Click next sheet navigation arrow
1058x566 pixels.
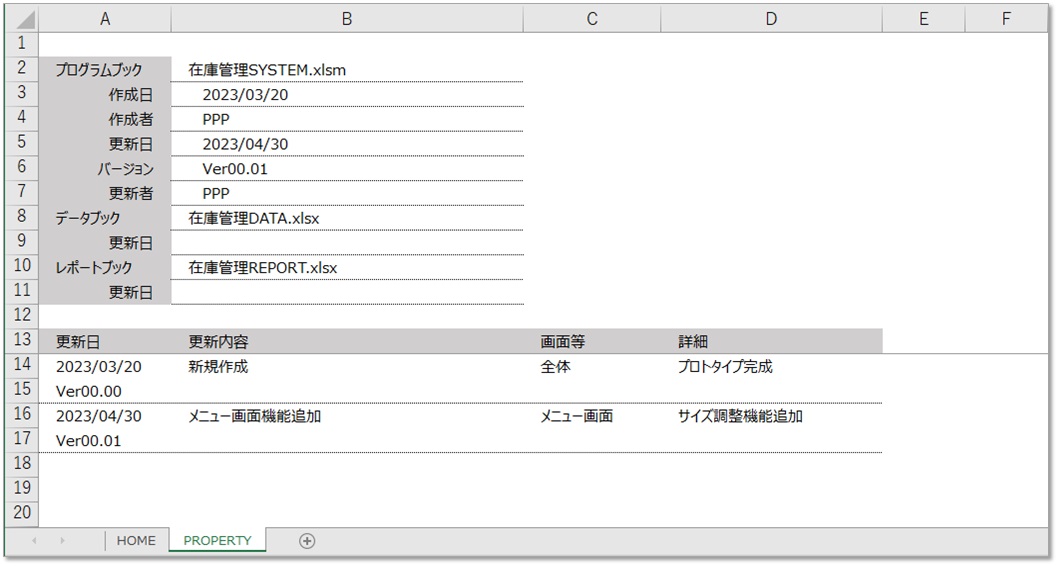pos(62,540)
